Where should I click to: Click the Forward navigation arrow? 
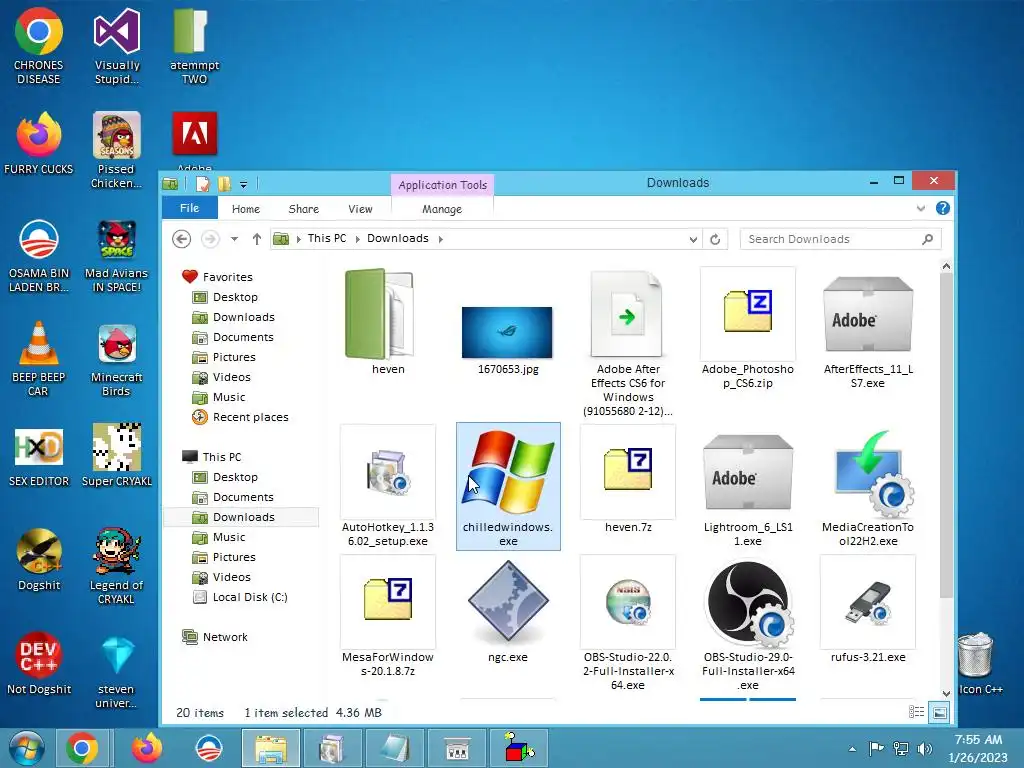pyautogui.click(x=210, y=239)
